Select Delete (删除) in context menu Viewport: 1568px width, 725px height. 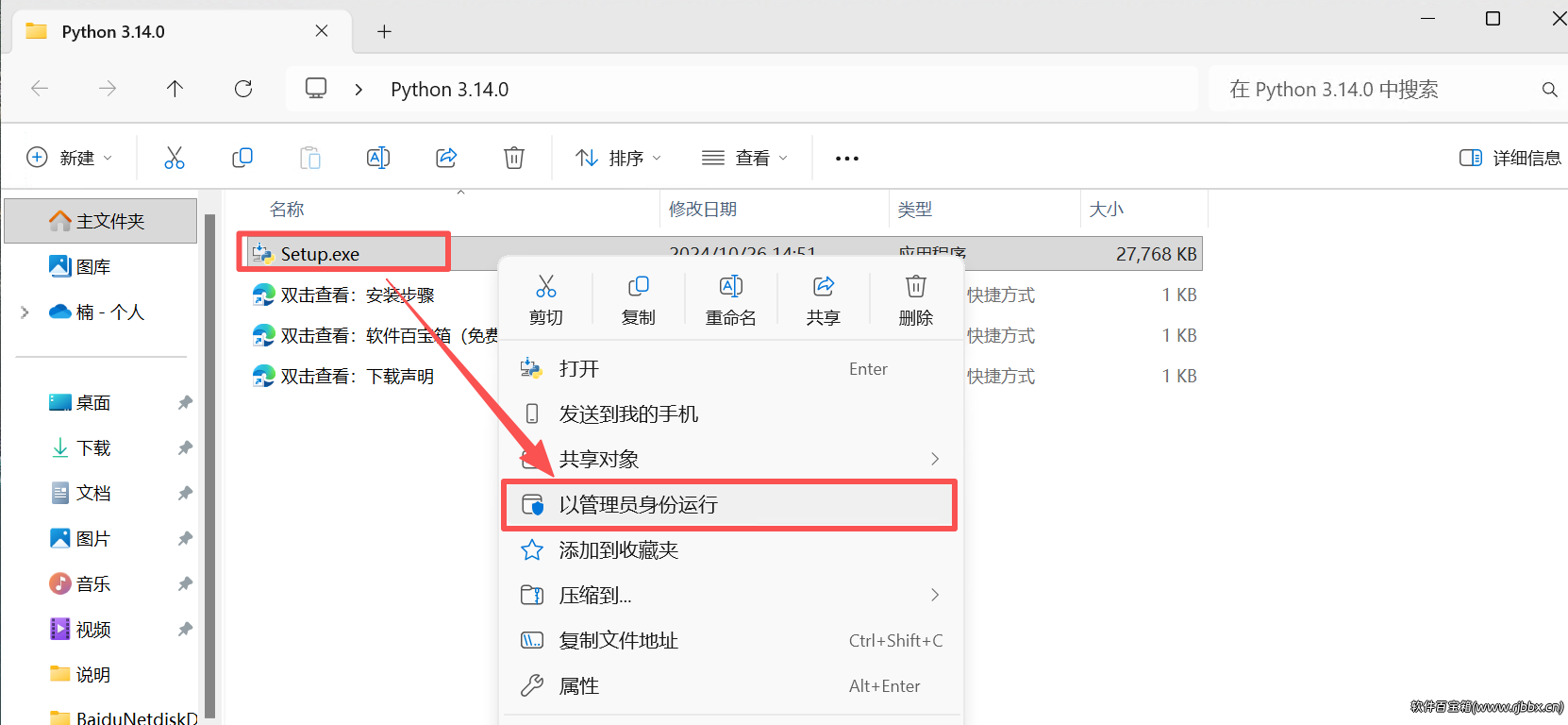(x=916, y=300)
